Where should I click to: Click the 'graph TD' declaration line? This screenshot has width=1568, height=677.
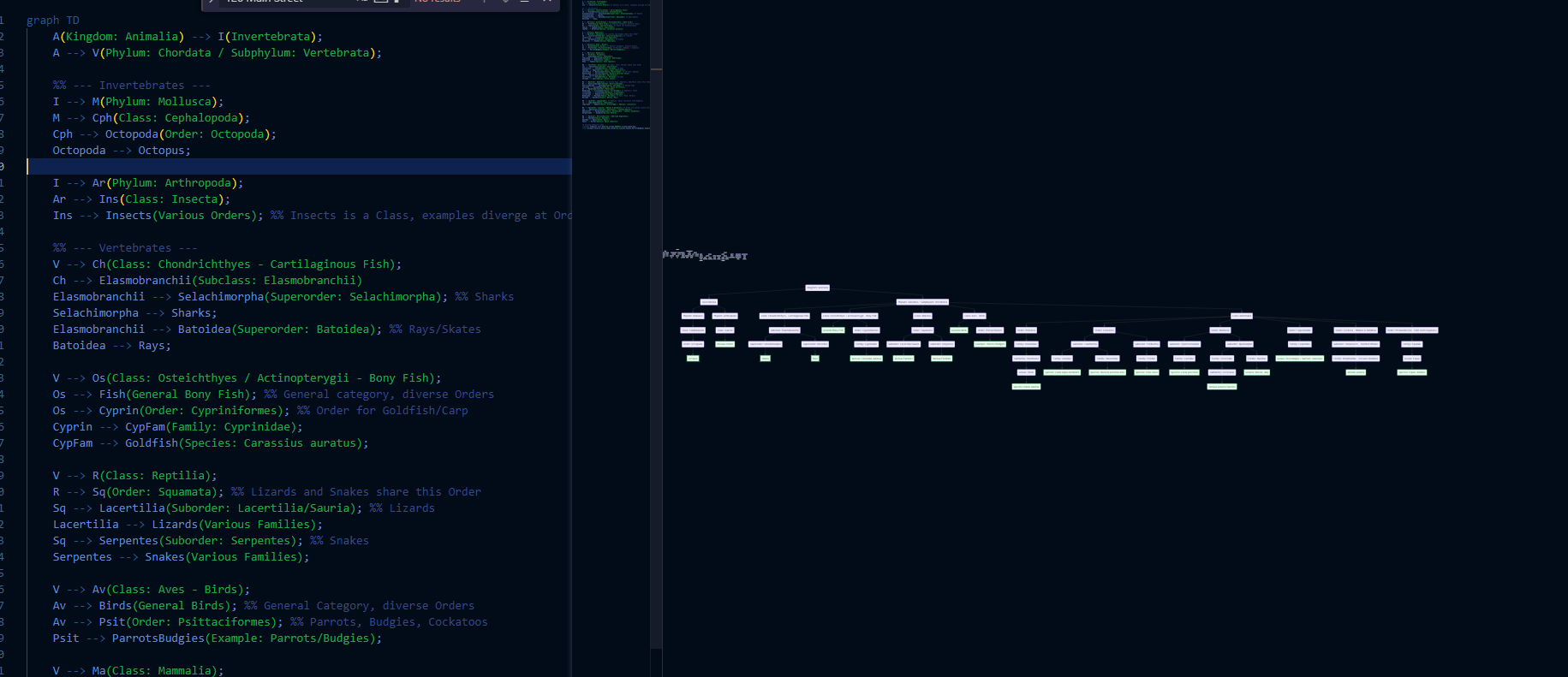tap(52, 21)
